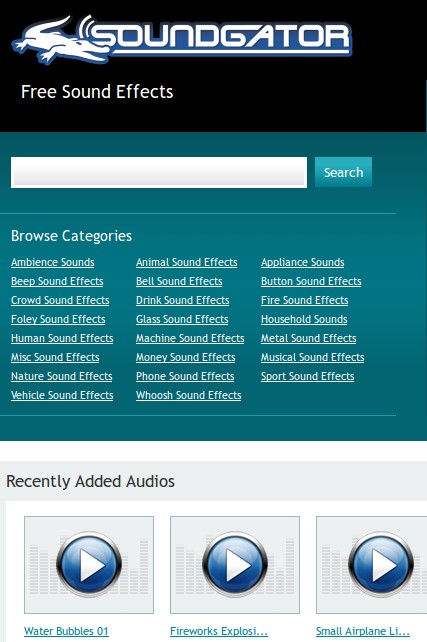Open the Fireworks Explosi... title link

tap(219, 631)
